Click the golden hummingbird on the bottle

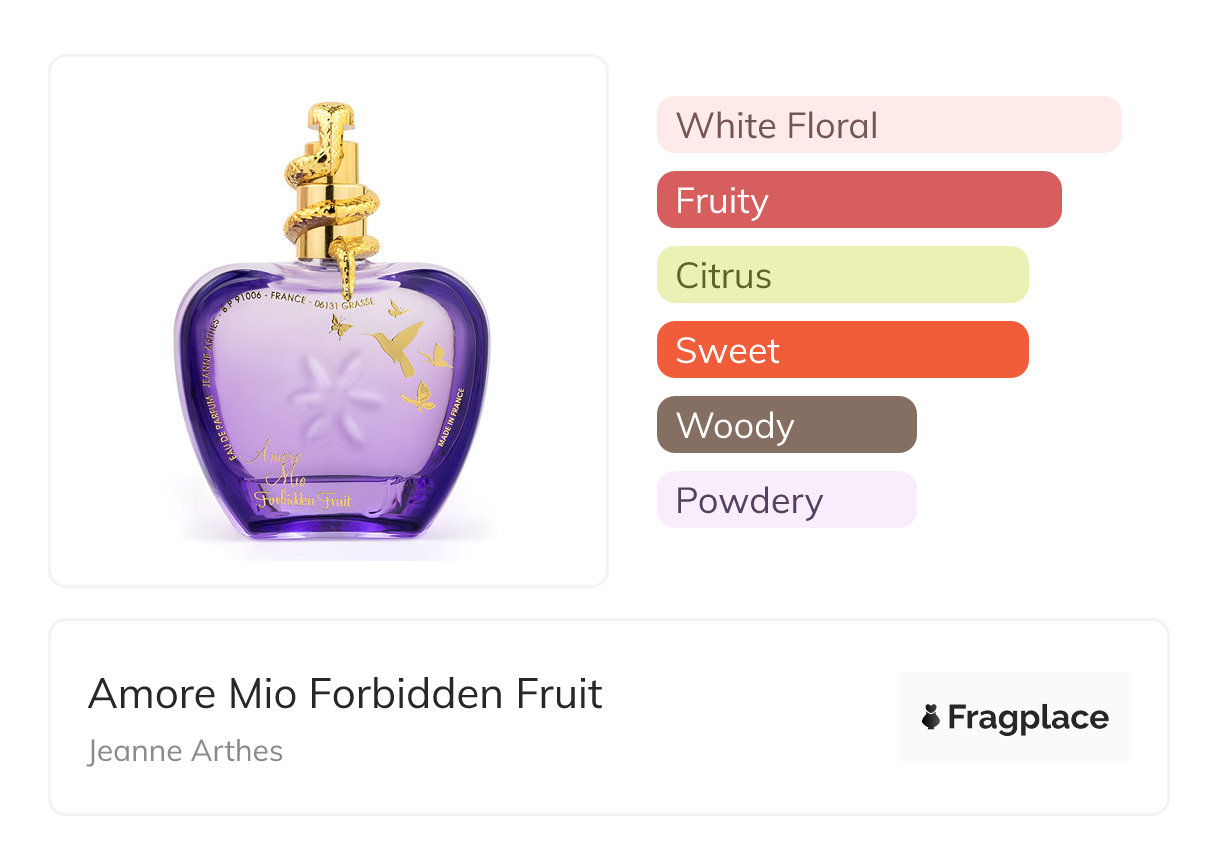395,347
